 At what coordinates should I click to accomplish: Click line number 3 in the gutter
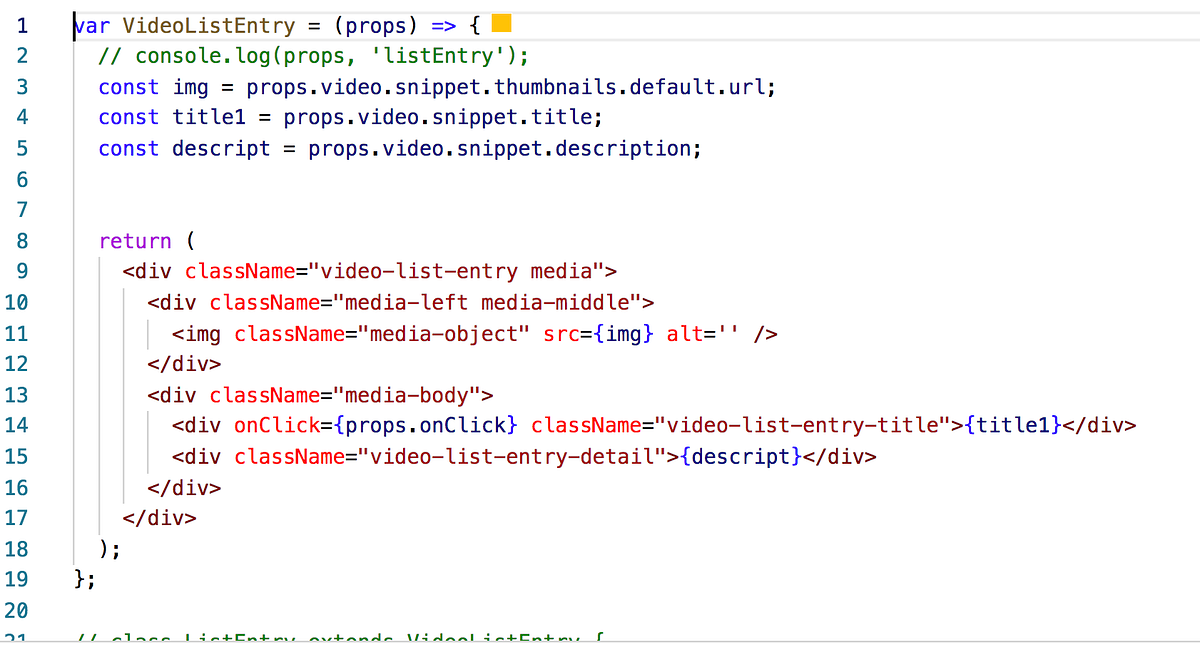(22, 87)
